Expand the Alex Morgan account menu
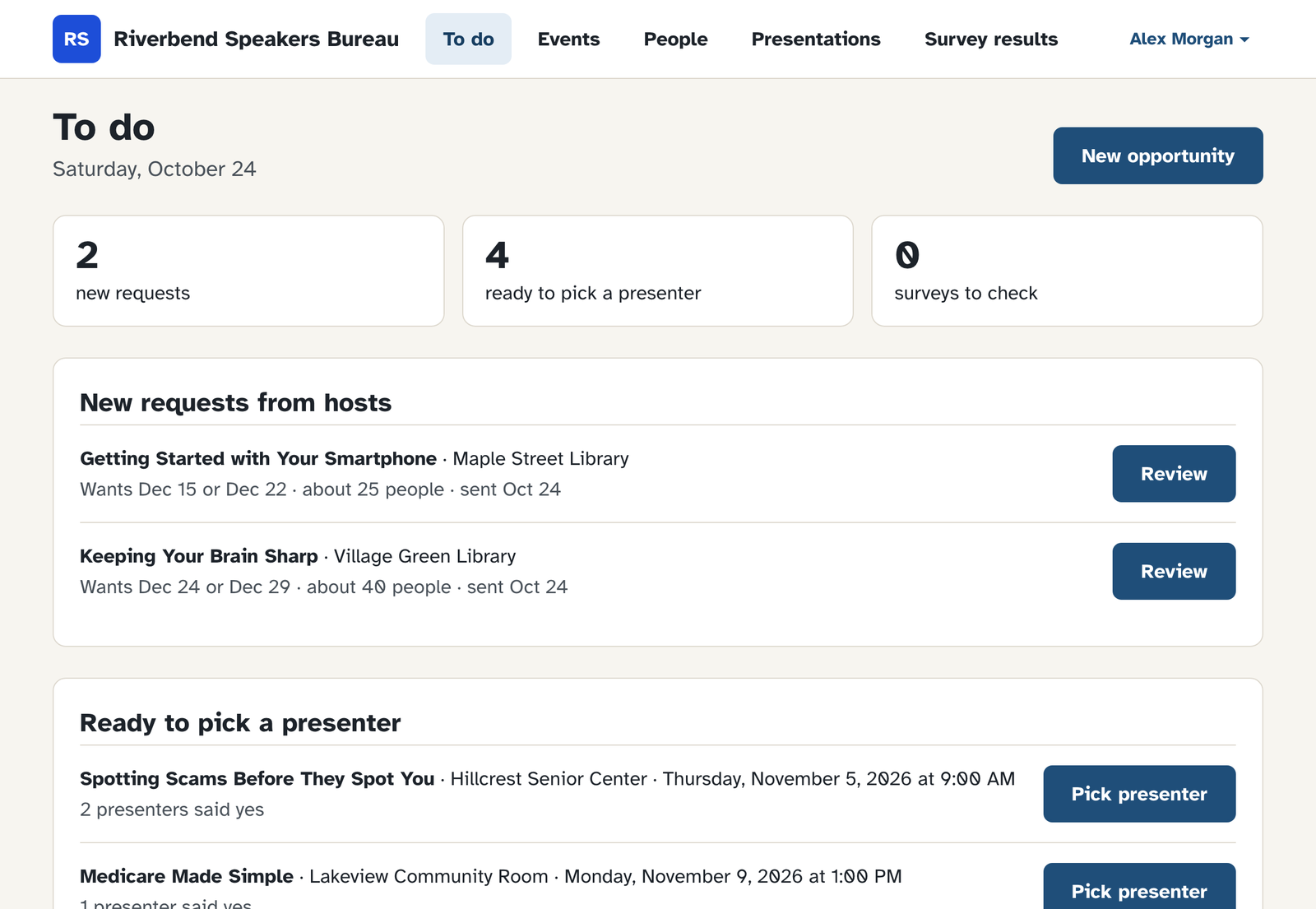The height and width of the screenshot is (909, 1316). 1189,39
